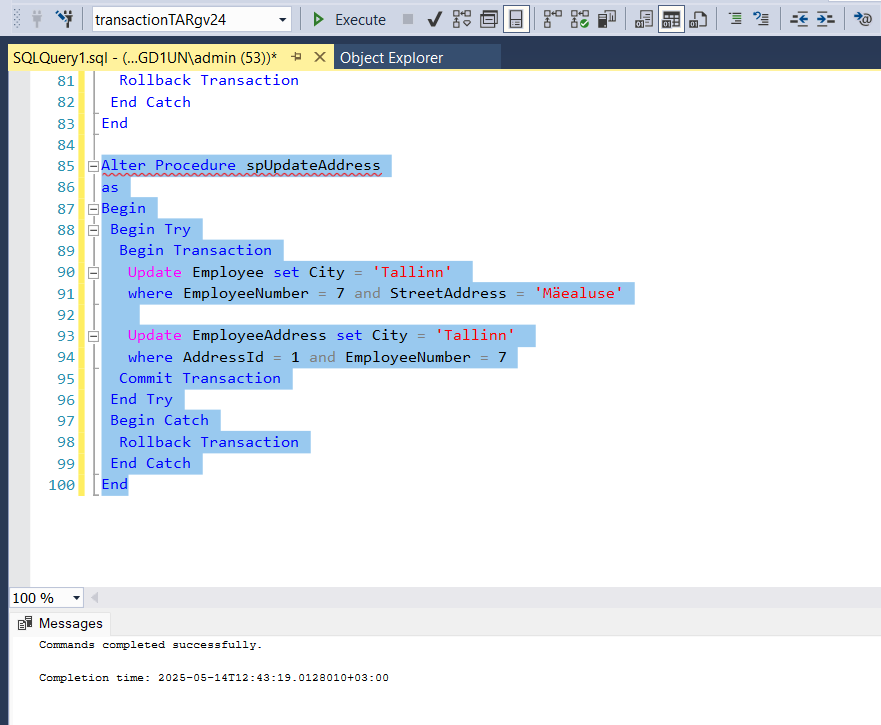The height and width of the screenshot is (725, 881).
Task: Switch output to Results to File
Action: click(x=698, y=20)
